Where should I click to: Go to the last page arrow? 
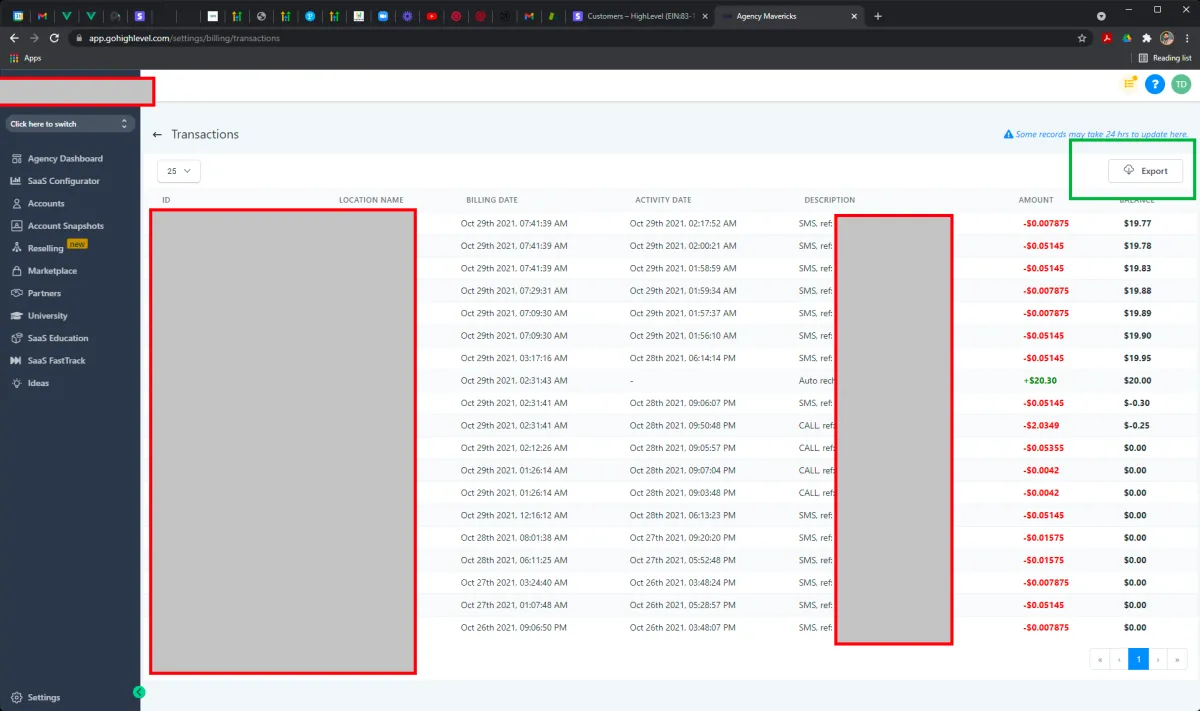click(1177, 659)
